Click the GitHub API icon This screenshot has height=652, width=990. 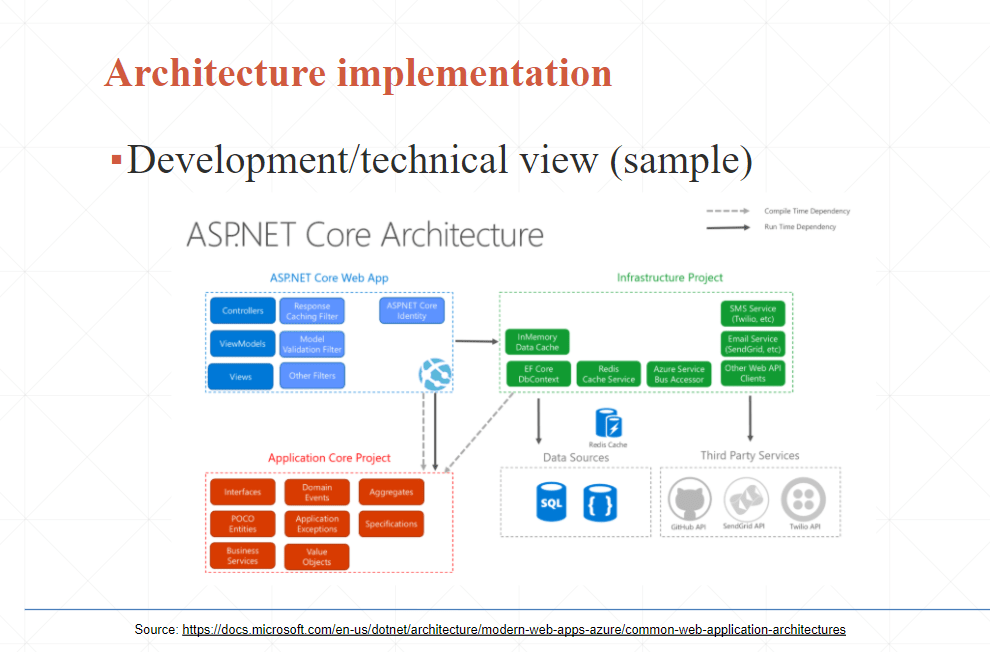coord(689,499)
